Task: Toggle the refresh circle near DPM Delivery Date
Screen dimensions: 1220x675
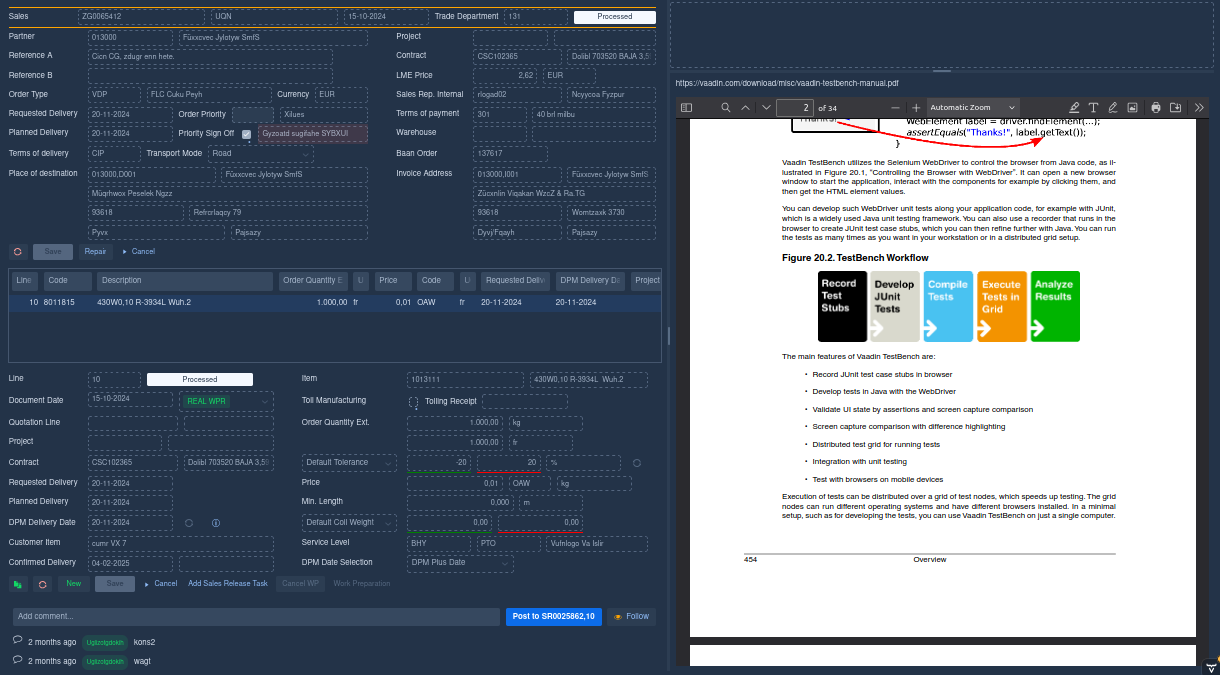Action: (x=188, y=522)
